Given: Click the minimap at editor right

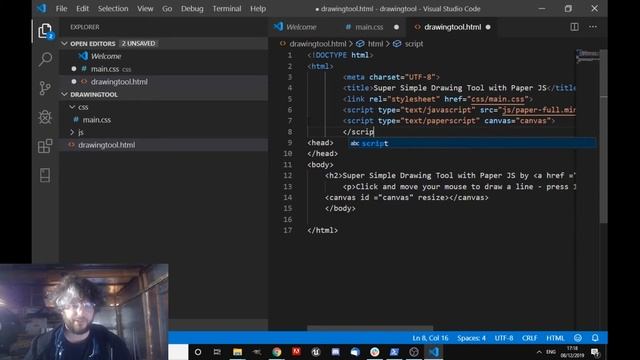Looking at the screenshot, I should pos(587,56).
